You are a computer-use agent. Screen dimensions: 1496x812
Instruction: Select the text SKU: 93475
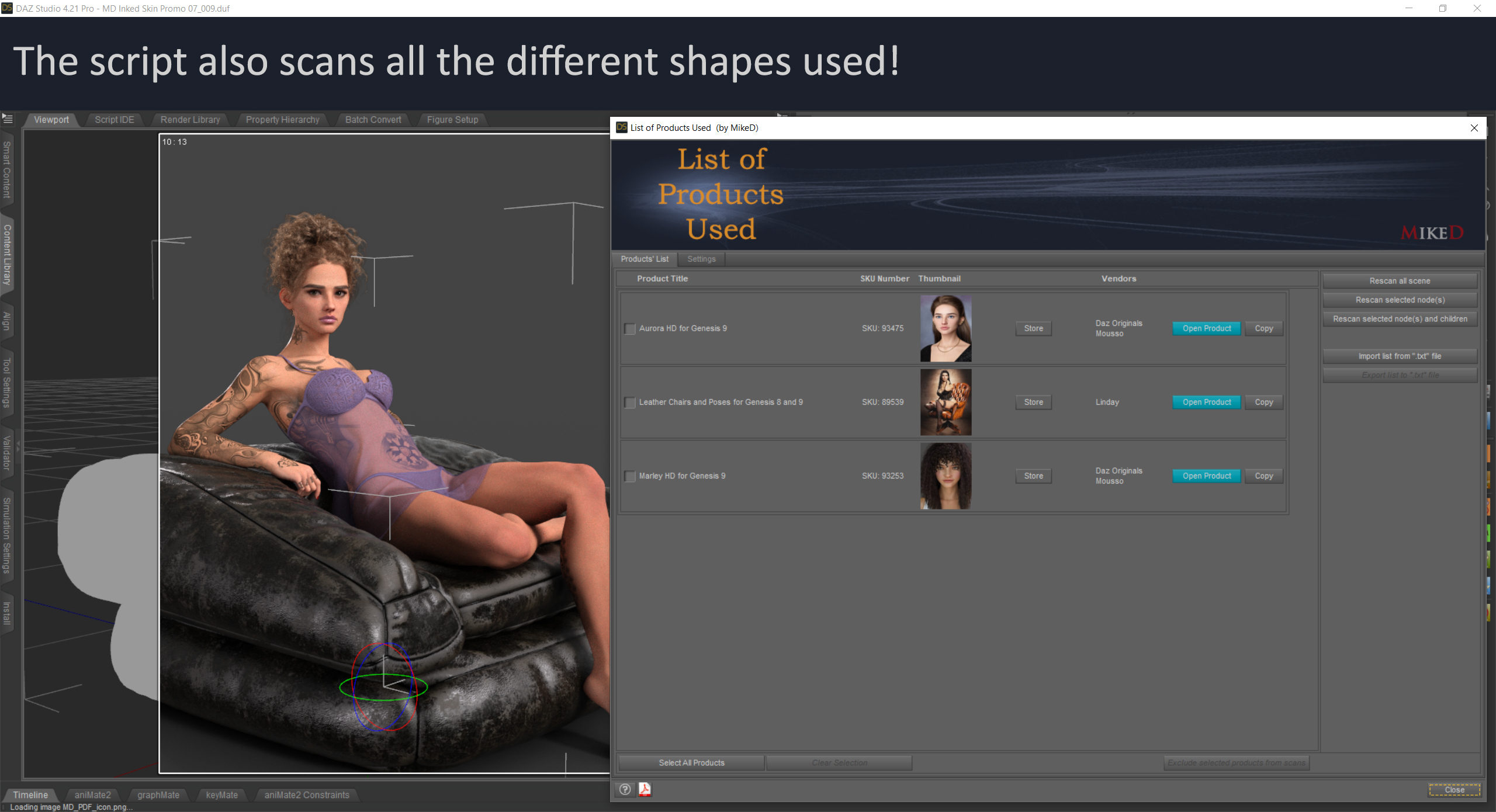(x=882, y=328)
